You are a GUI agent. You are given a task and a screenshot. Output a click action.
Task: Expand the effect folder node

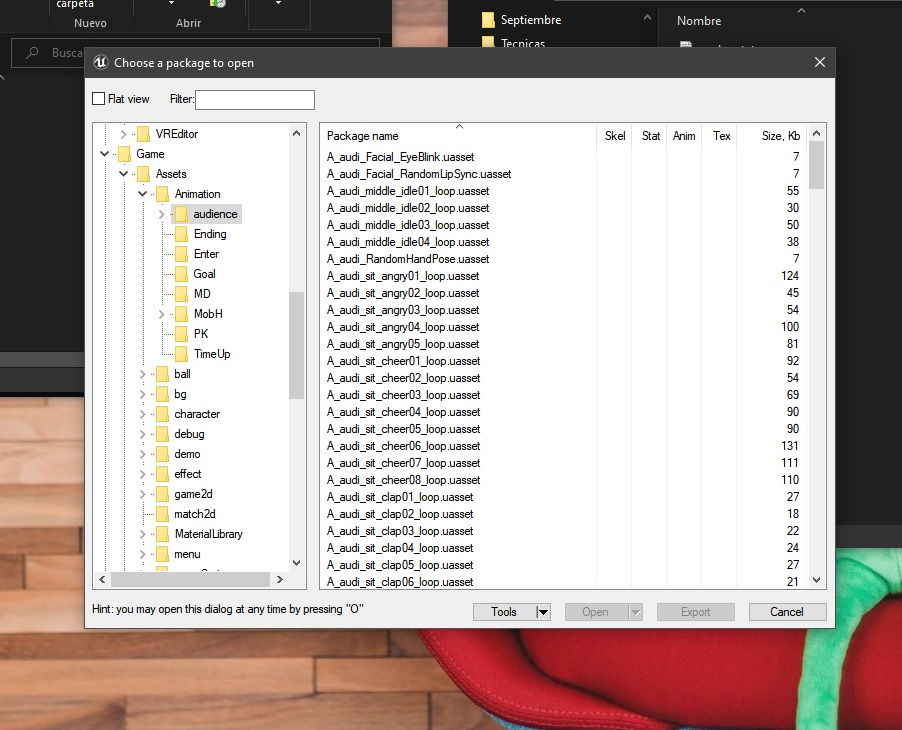pos(142,474)
